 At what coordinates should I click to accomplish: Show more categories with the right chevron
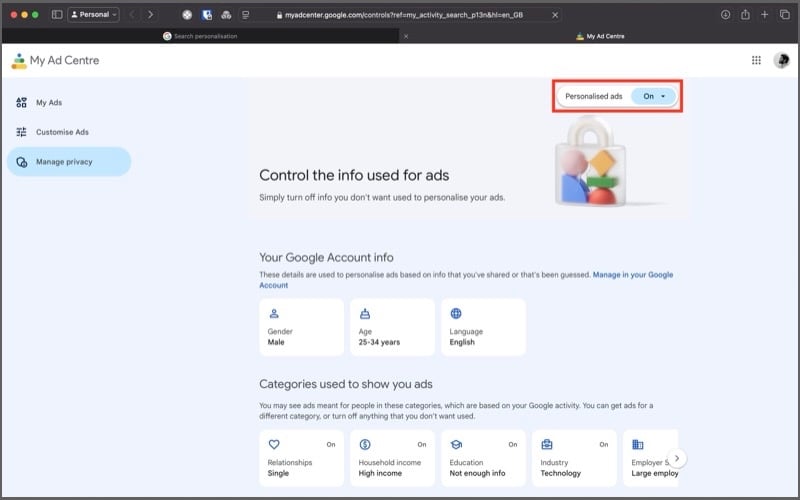pyautogui.click(x=677, y=458)
